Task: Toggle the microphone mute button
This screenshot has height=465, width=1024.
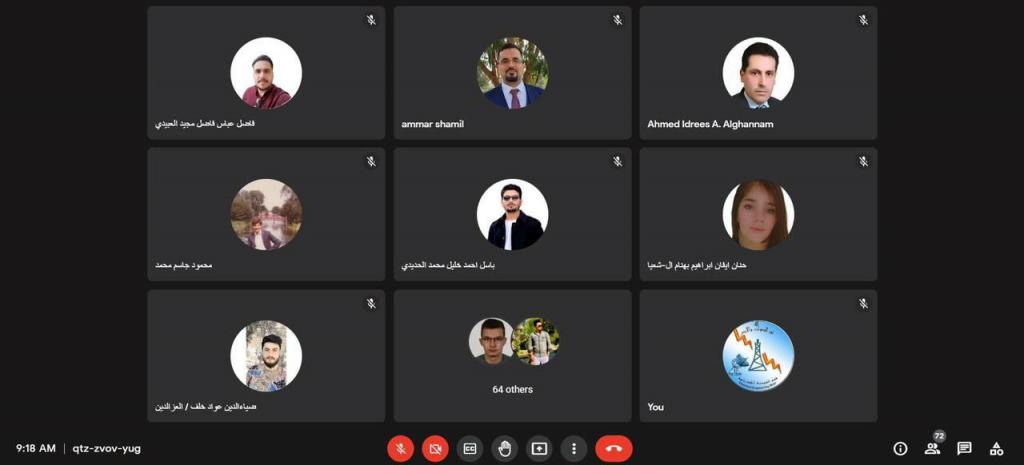Action: [x=400, y=449]
